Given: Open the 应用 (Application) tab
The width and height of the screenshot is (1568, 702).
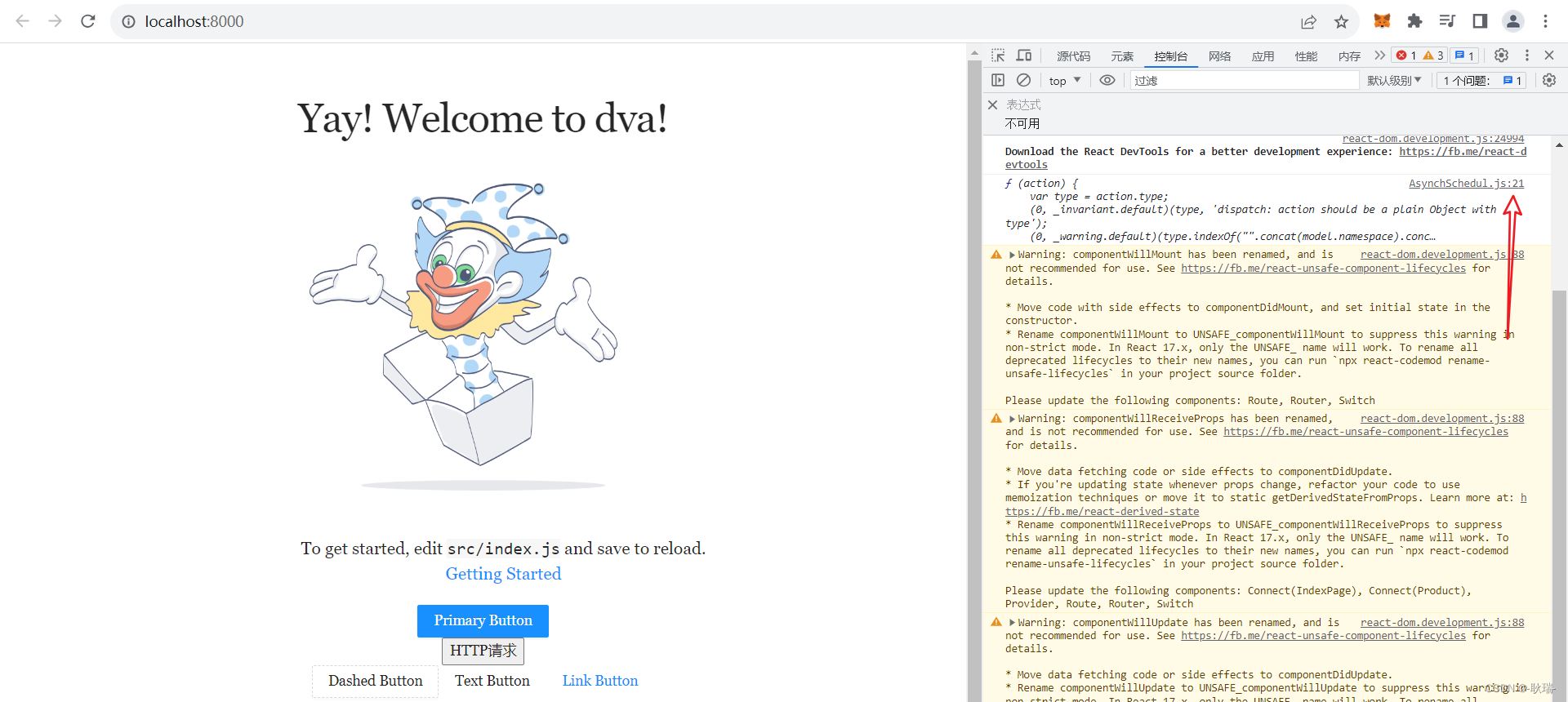Looking at the screenshot, I should 1263,56.
